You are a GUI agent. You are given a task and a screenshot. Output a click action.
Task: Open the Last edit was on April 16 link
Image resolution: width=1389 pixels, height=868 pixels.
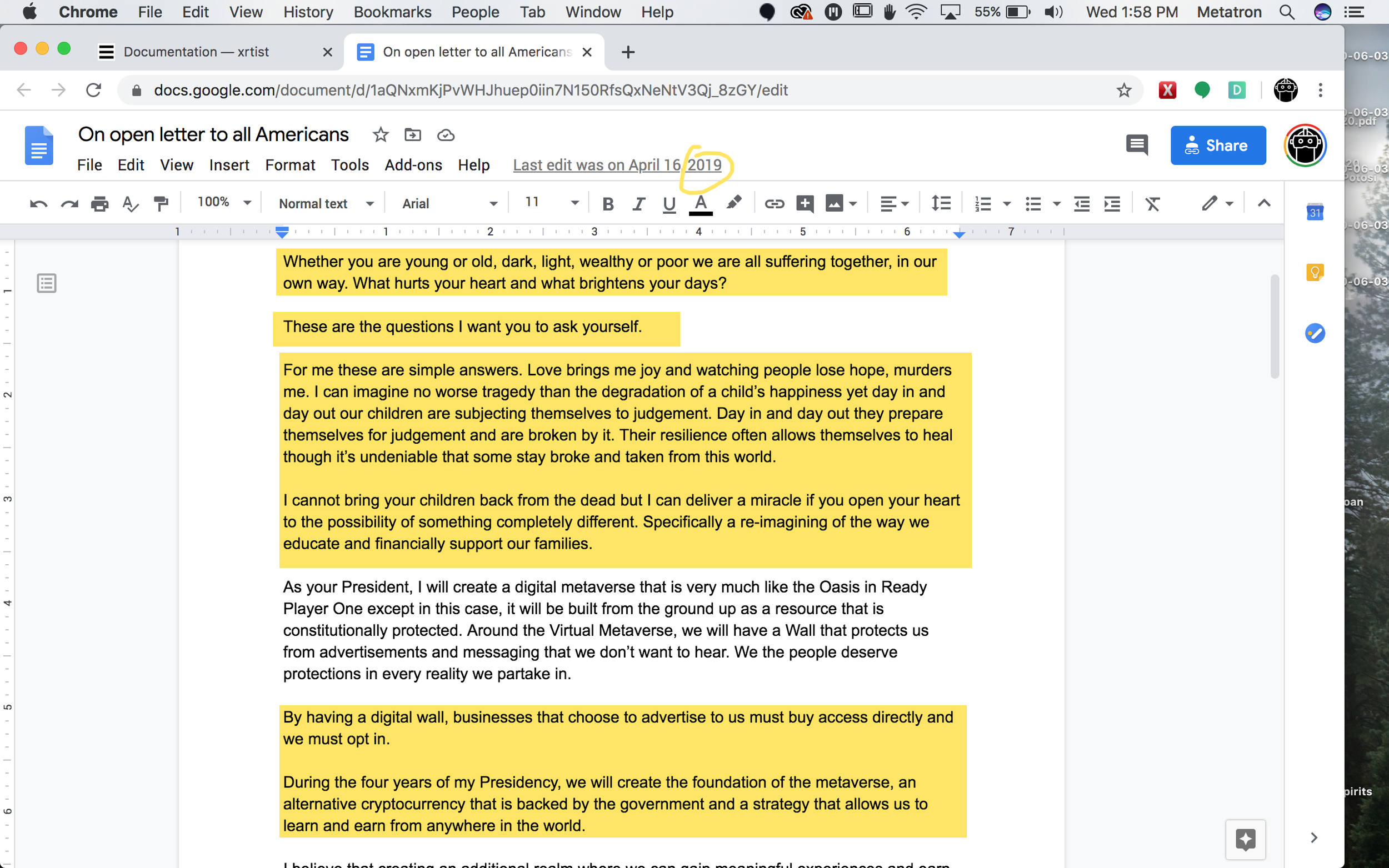[x=617, y=165]
